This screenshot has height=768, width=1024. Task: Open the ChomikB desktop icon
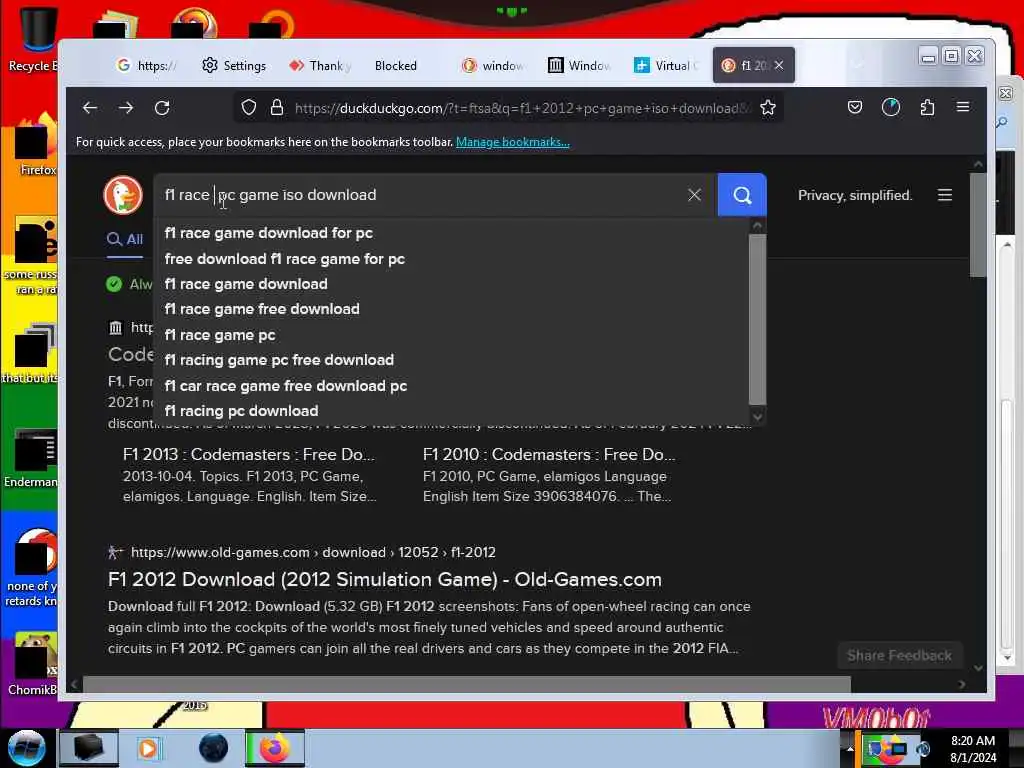pyautogui.click(x=33, y=663)
